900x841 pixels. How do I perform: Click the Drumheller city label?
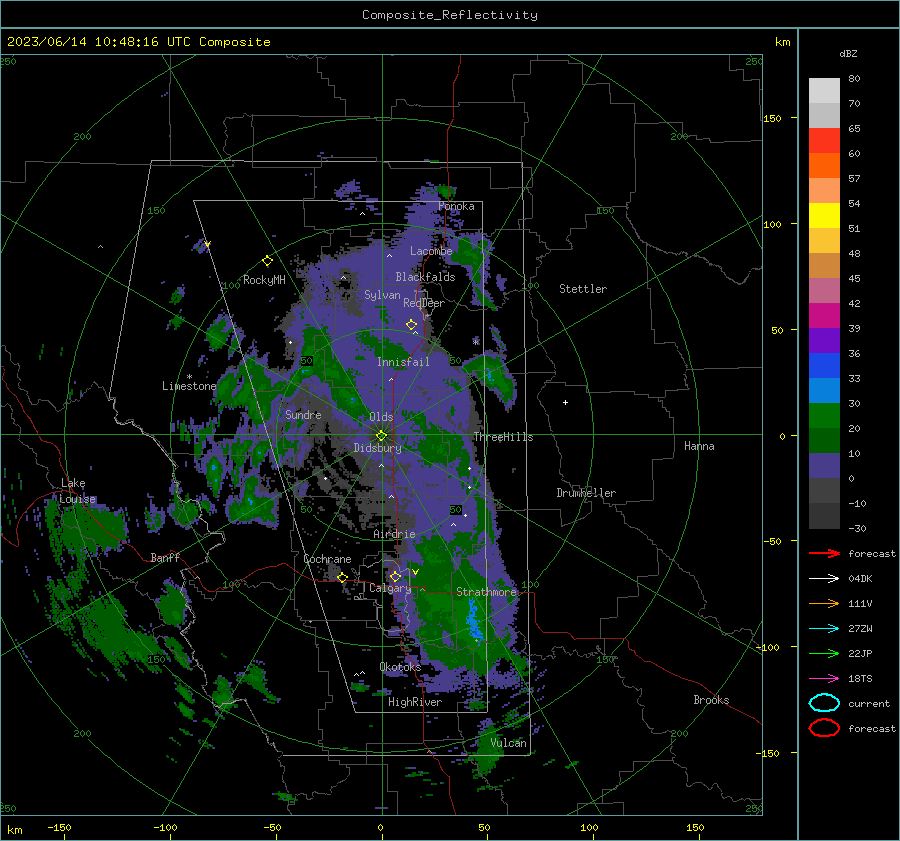[x=586, y=493]
